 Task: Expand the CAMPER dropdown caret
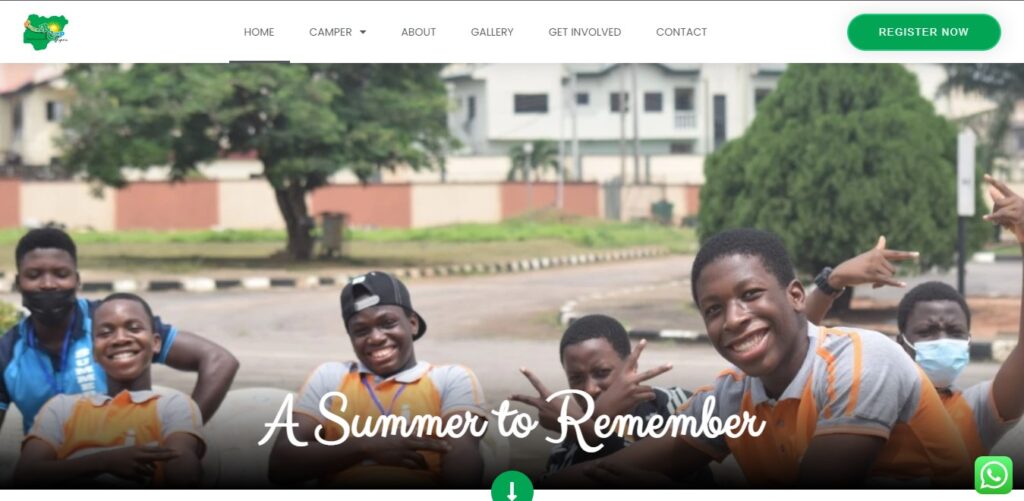point(363,32)
